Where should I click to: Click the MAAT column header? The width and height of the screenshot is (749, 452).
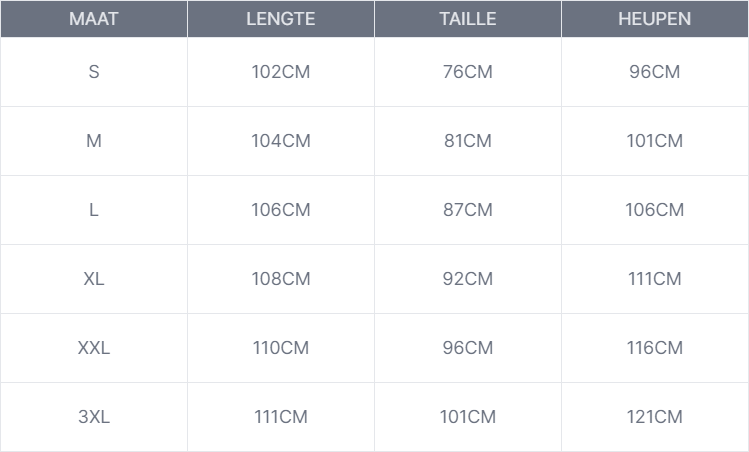tap(94, 19)
